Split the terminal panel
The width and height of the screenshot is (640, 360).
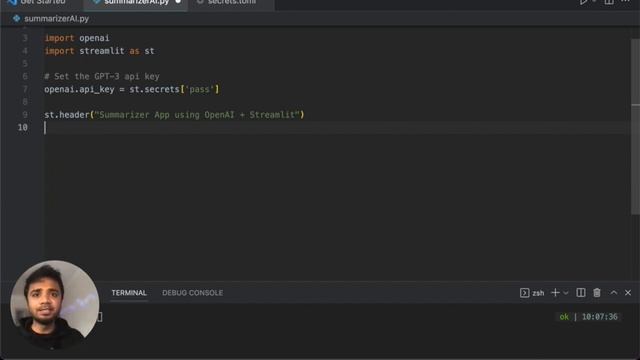click(x=581, y=293)
